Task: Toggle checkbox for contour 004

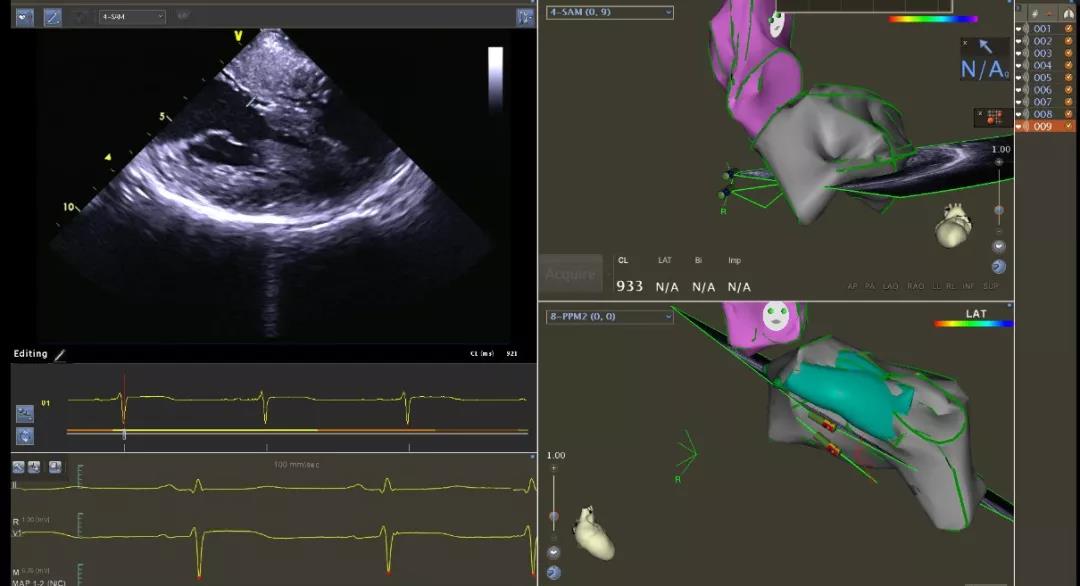Action: click(1069, 65)
